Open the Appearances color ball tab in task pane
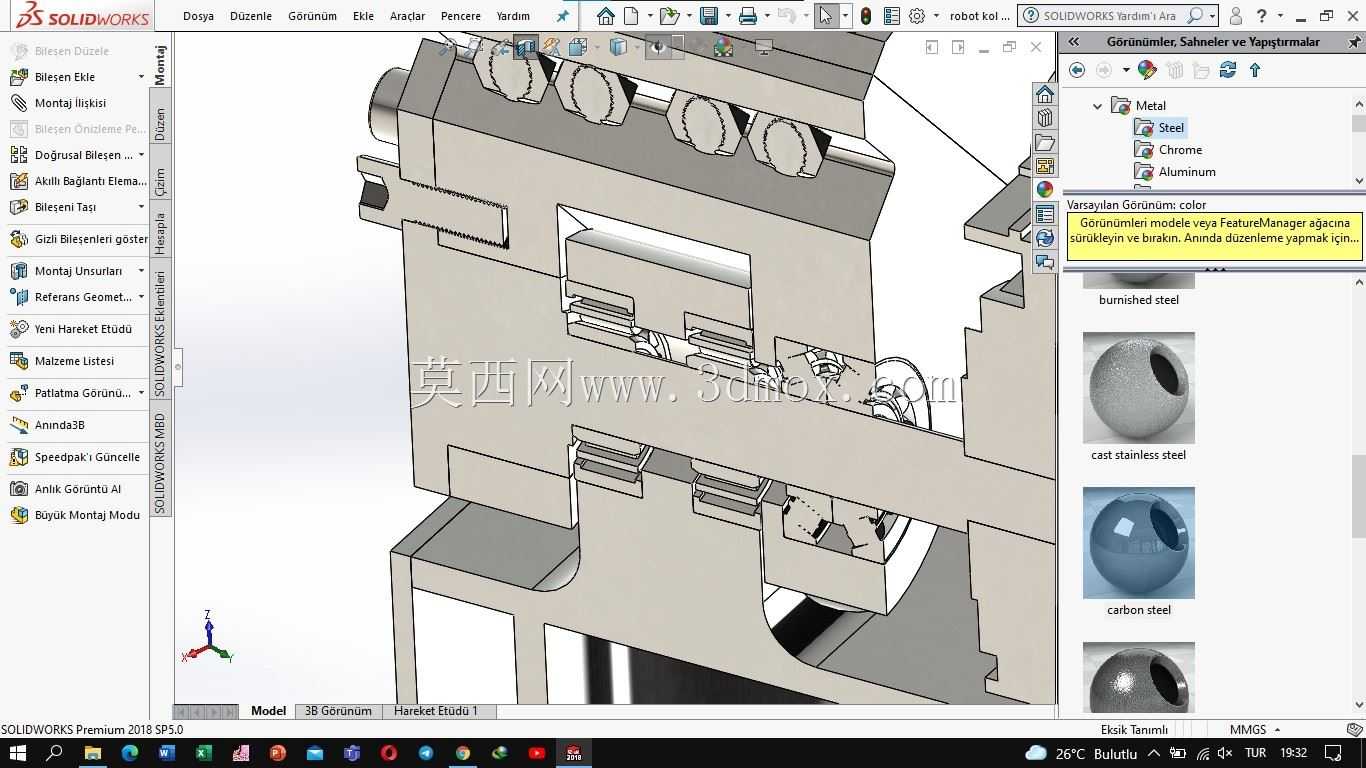 (1045, 189)
